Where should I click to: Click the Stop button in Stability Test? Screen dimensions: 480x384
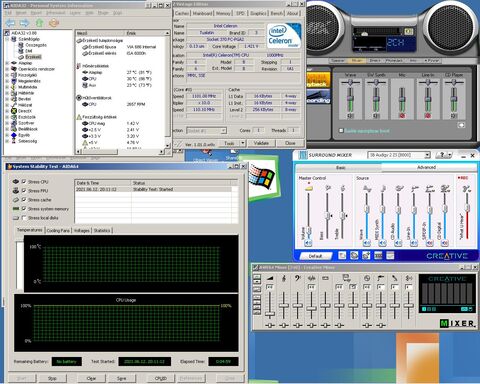pos(52,378)
